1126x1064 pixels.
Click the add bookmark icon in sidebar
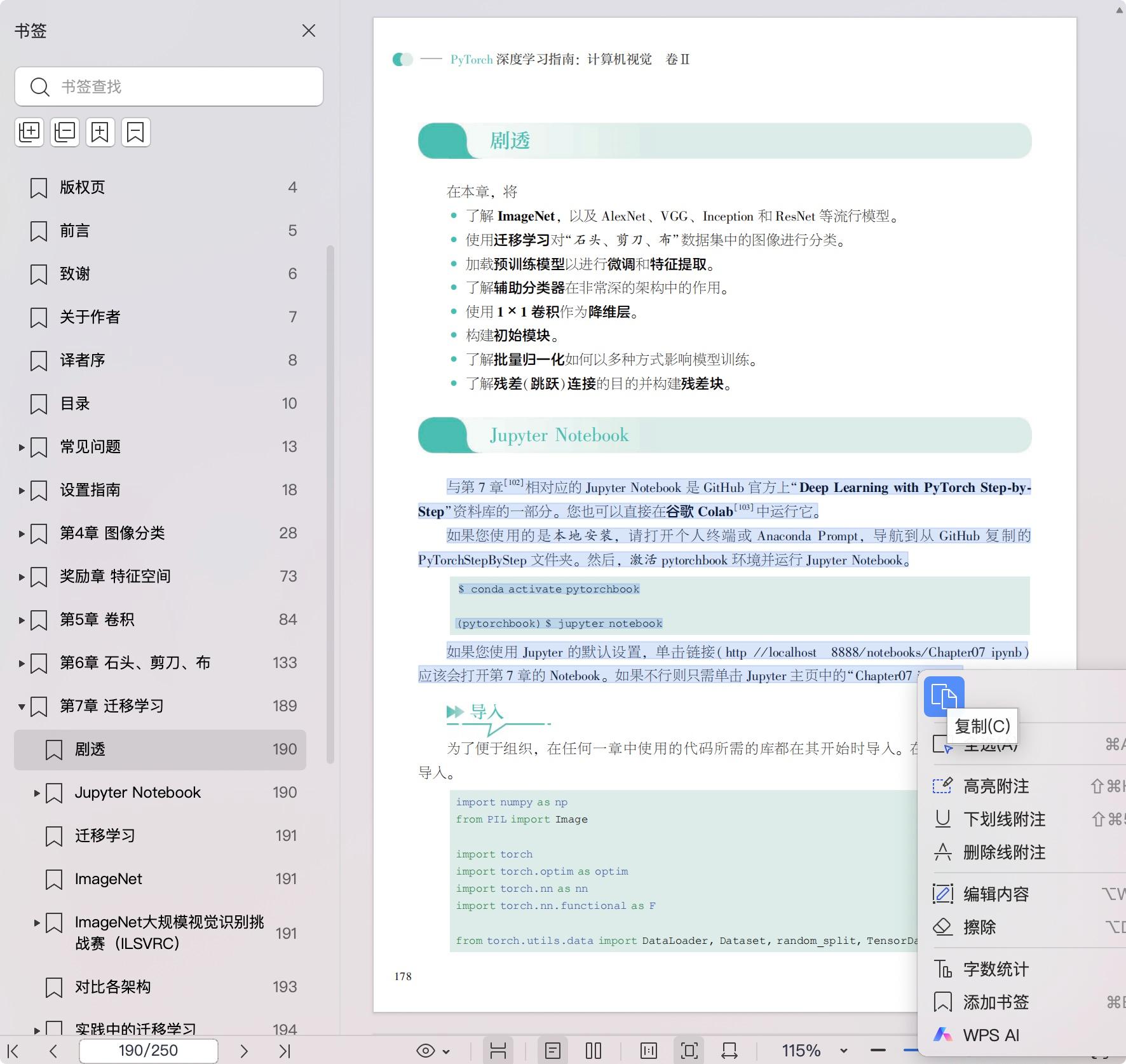pyautogui.click(x=100, y=132)
